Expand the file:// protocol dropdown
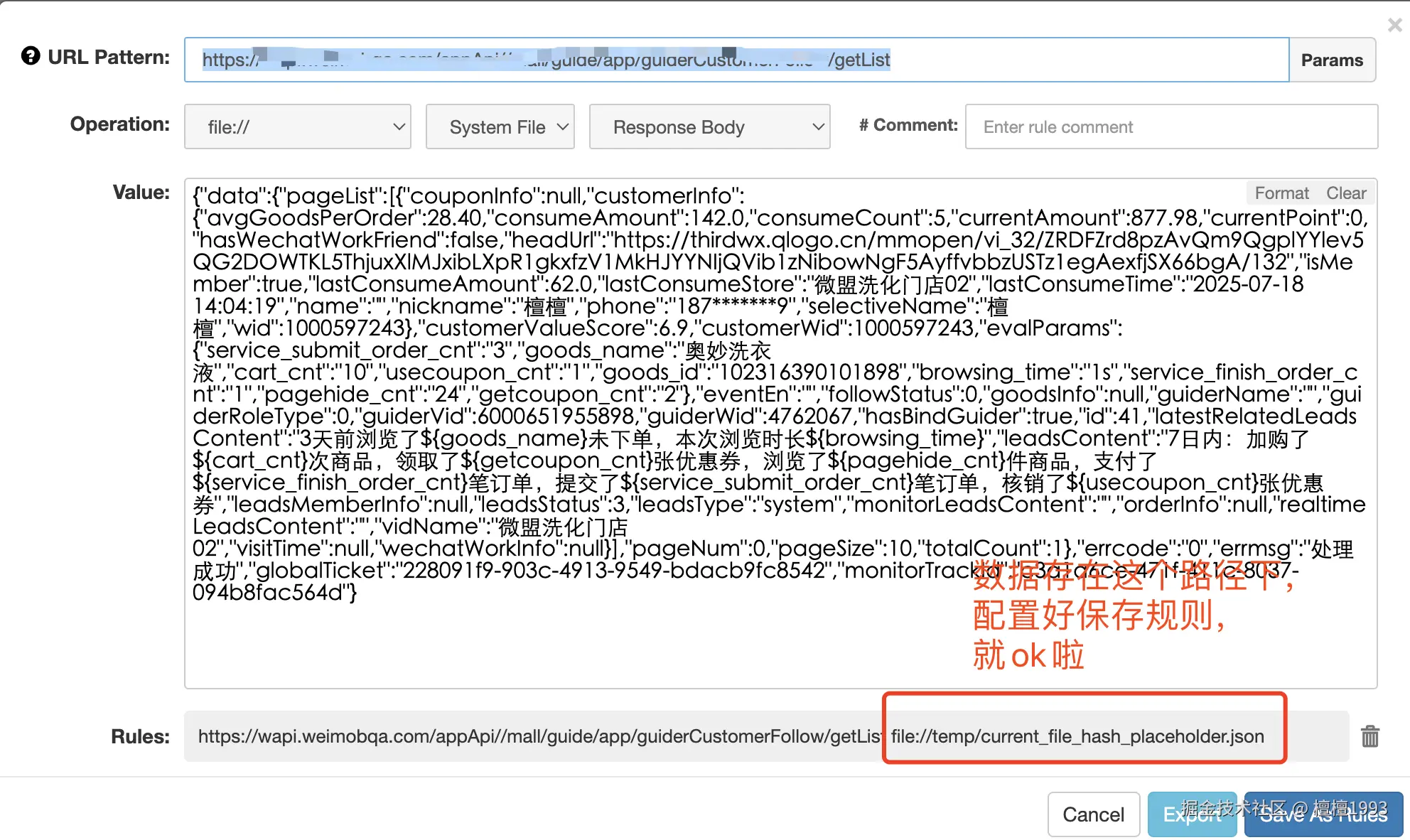This screenshot has height=840, width=1410. (x=298, y=127)
